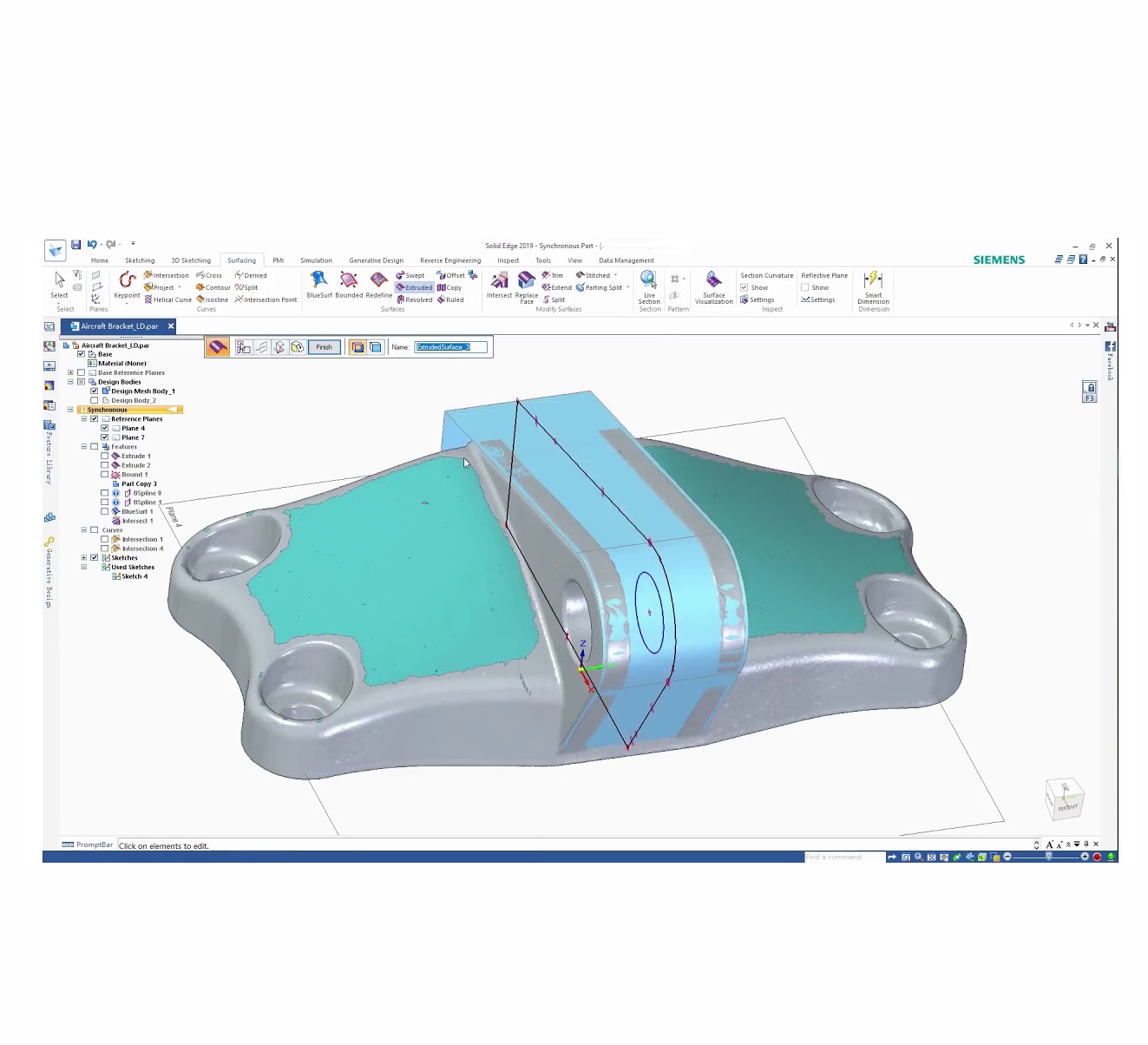
Task: Select the BlueSurf surface tool
Action: click(318, 283)
